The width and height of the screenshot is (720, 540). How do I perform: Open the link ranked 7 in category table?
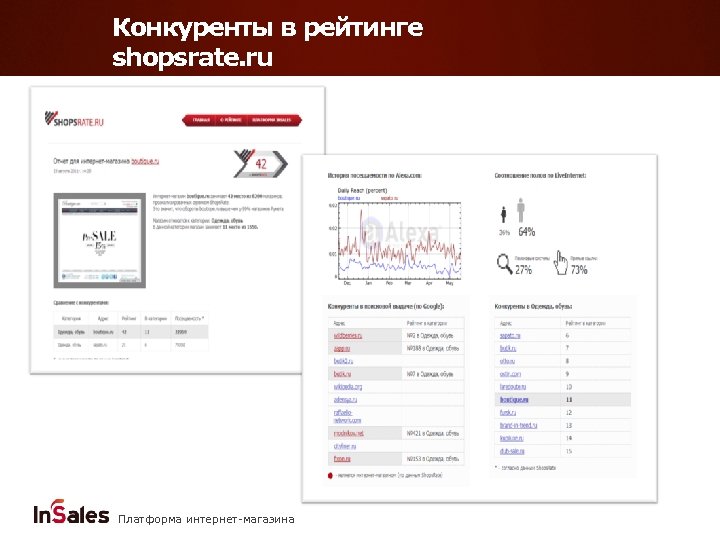pos(507,349)
